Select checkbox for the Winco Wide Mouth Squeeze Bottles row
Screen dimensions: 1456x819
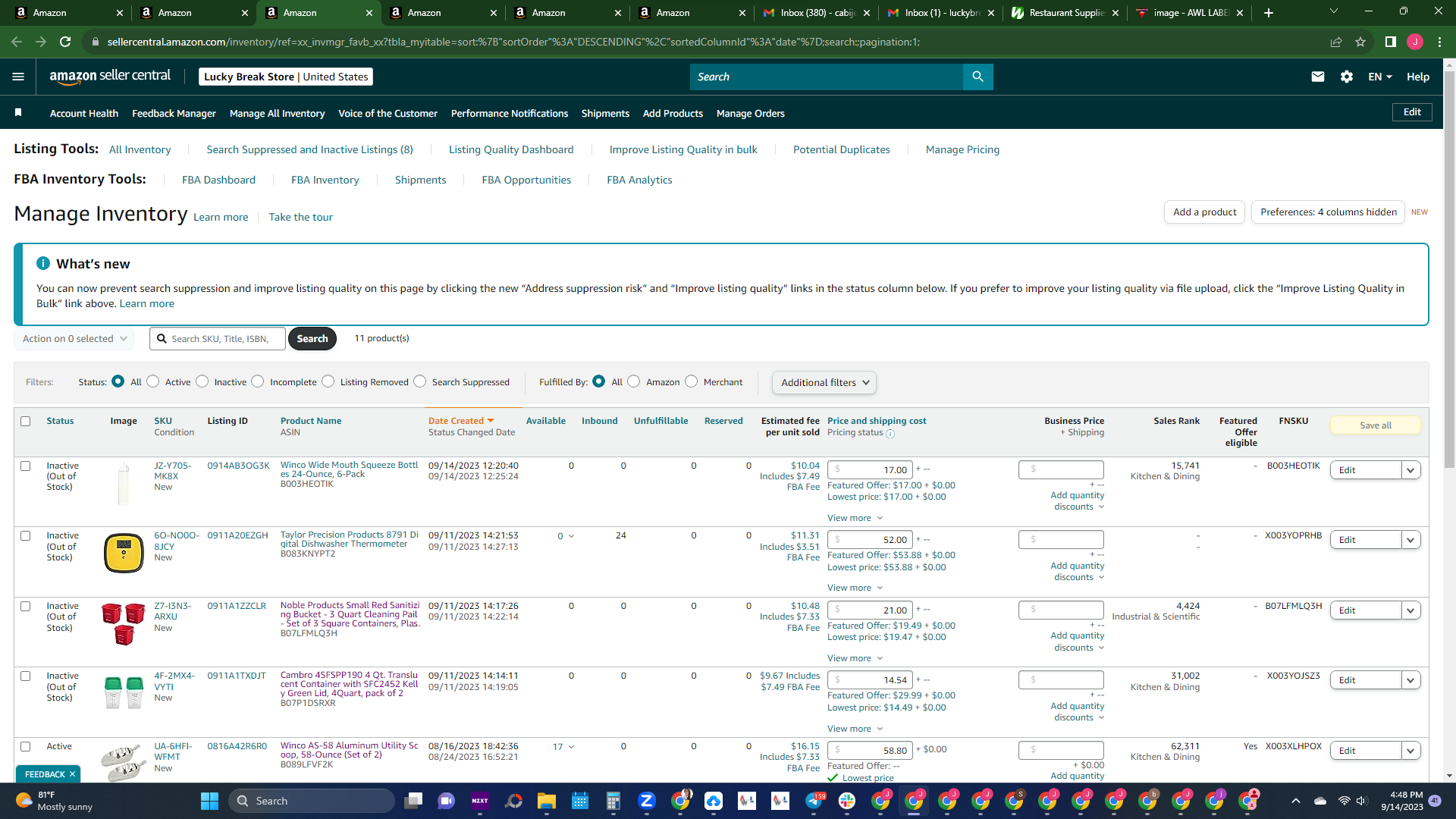(26, 466)
